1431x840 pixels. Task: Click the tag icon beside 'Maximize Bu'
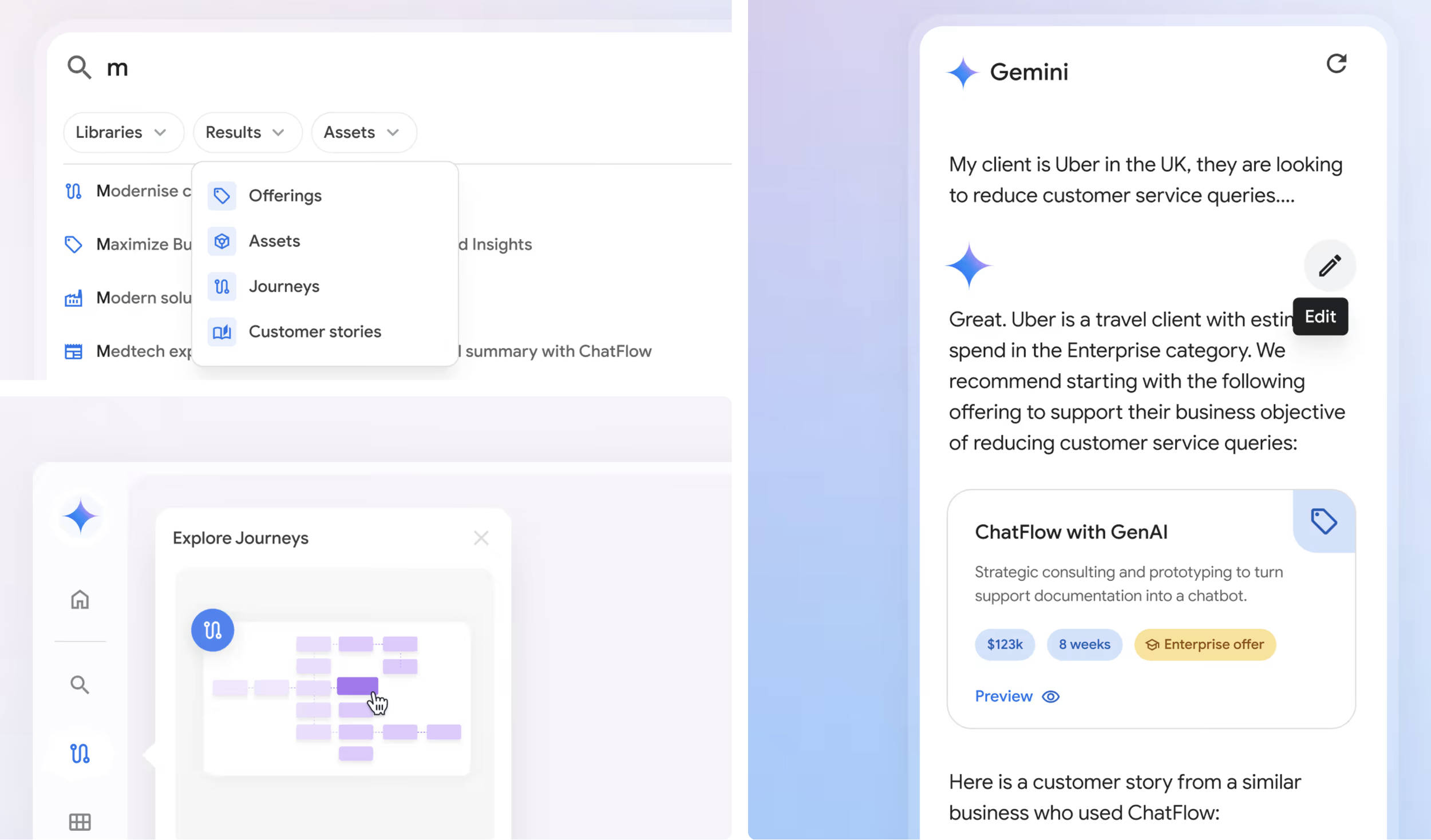[73, 244]
